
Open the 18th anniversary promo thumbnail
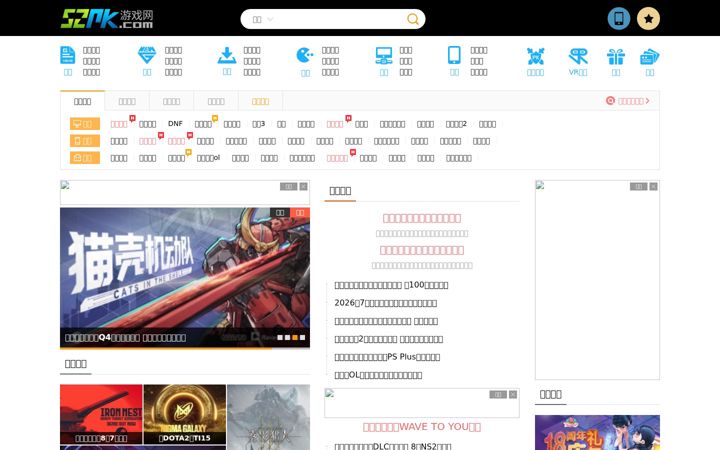[x=597, y=433]
